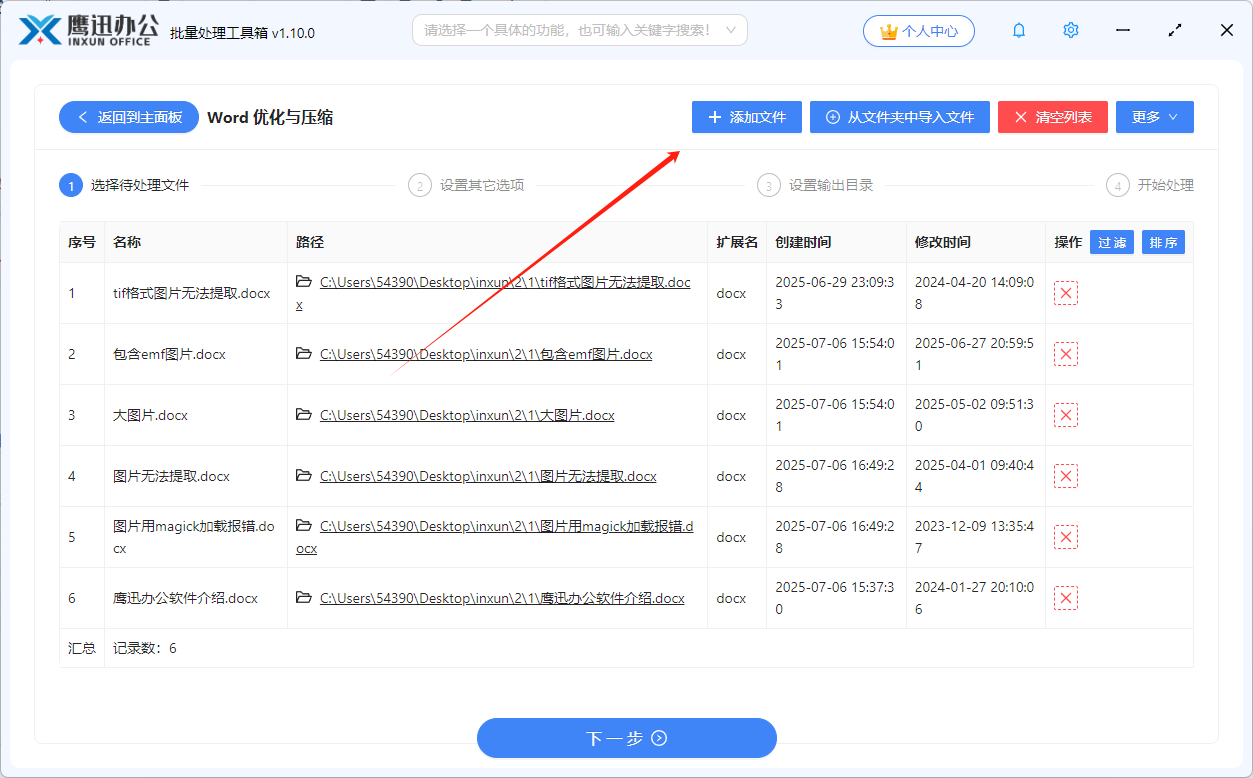Open settings via the gear icon
Viewport: 1253px width, 778px height.
click(x=1071, y=31)
